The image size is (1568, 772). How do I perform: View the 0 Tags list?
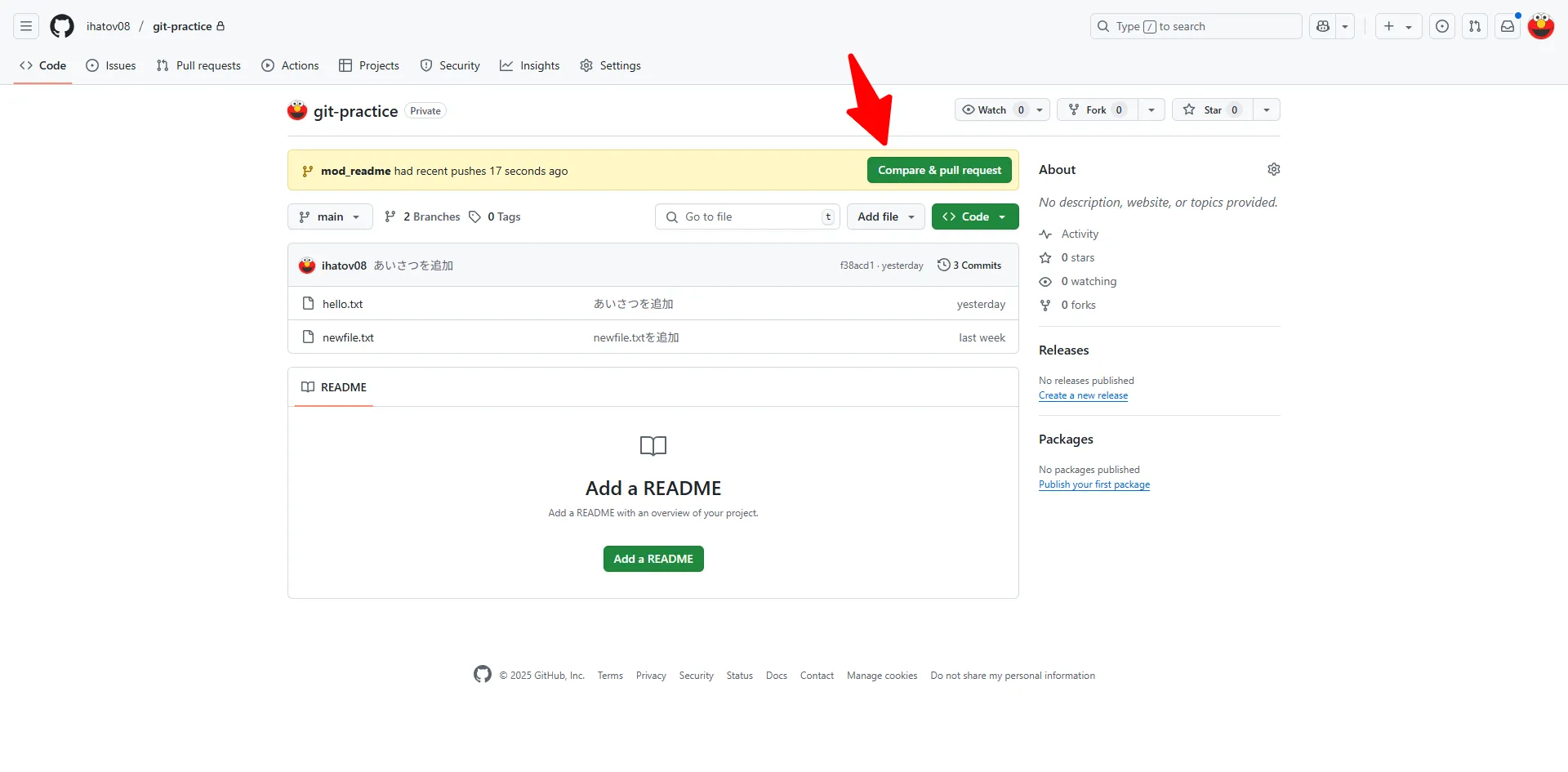(494, 216)
